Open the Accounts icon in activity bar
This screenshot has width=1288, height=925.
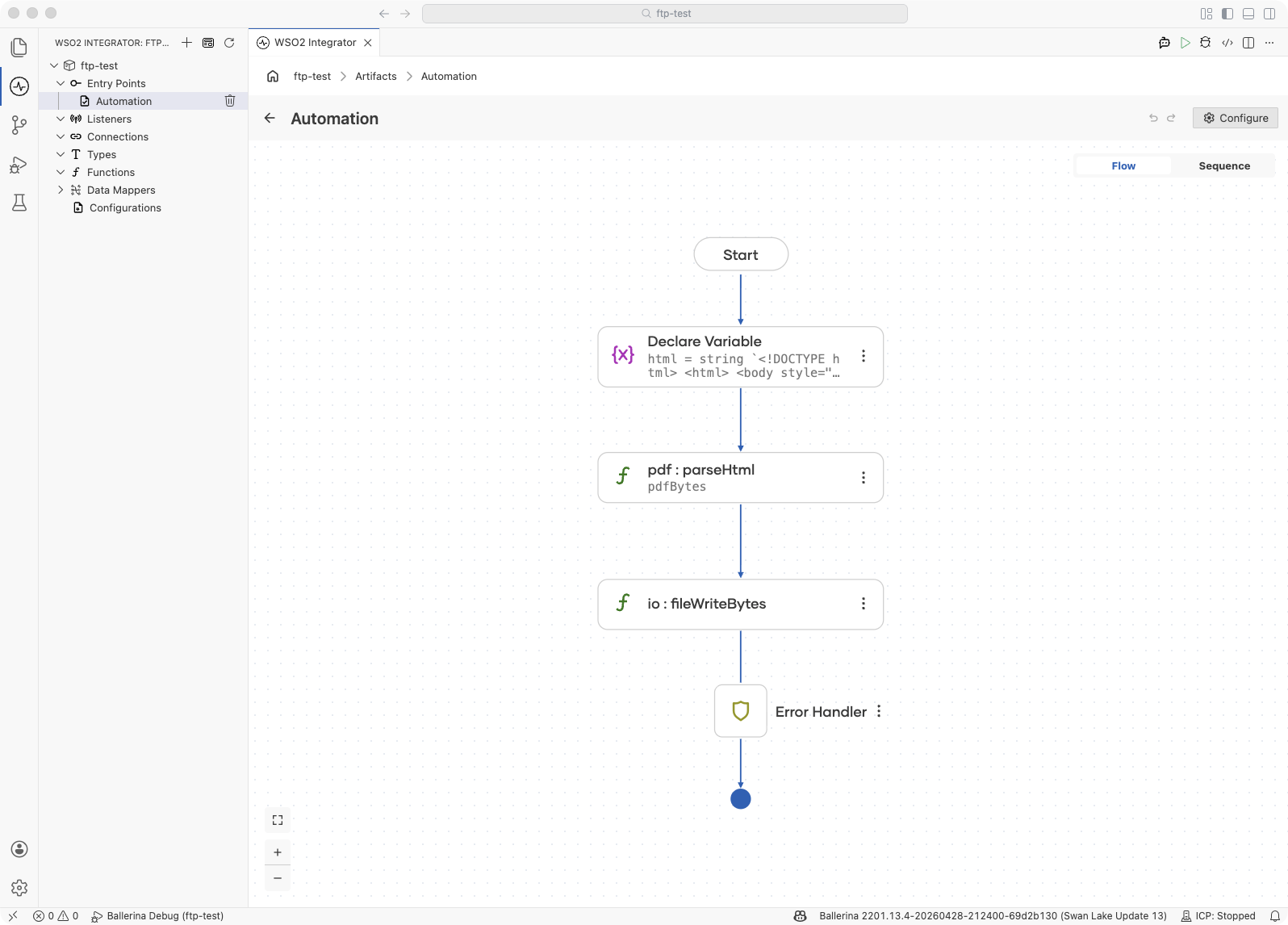(x=19, y=849)
